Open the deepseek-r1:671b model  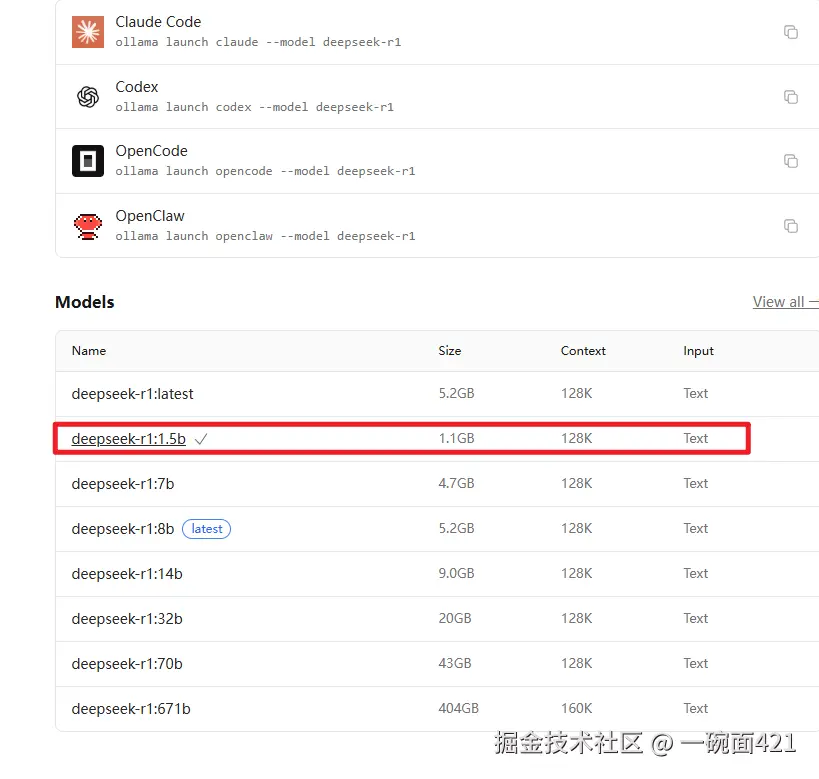tap(131, 708)
